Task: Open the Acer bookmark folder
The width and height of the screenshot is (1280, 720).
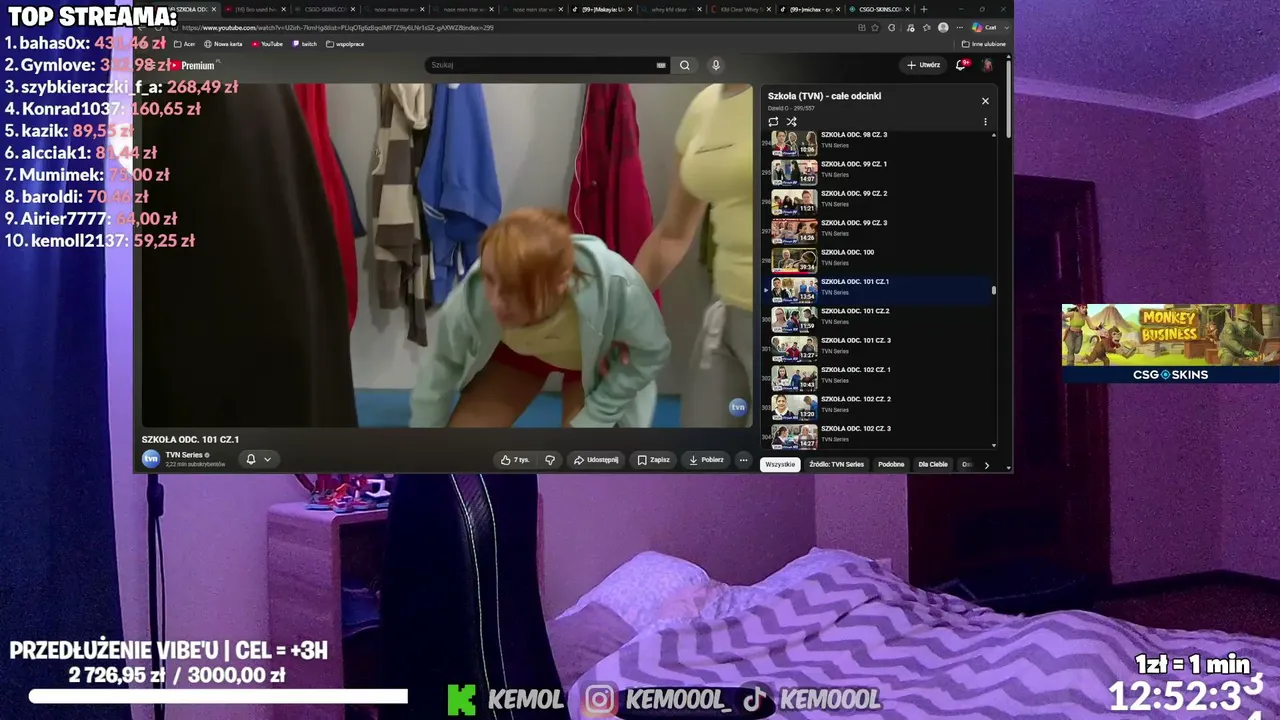Action: point(184,44)
